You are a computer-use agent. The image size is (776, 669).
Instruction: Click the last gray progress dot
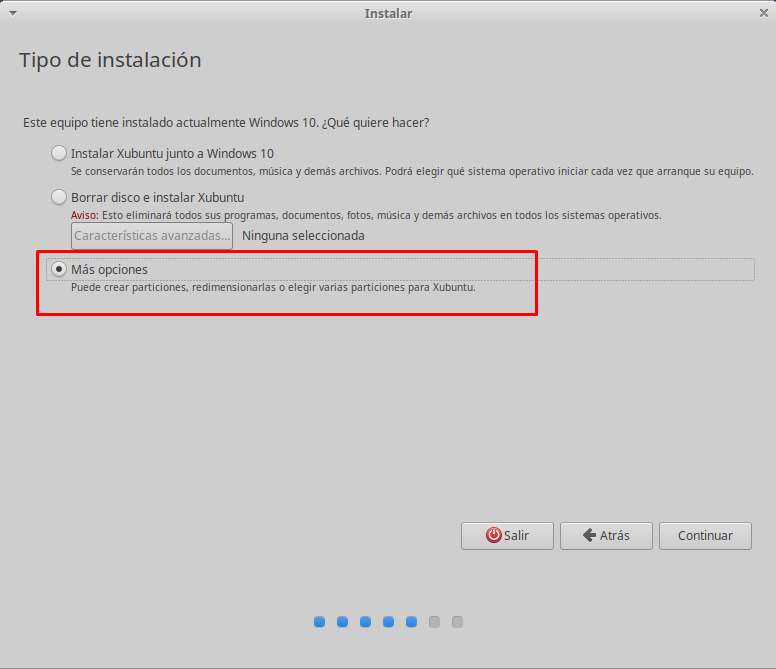click(457, 622)
